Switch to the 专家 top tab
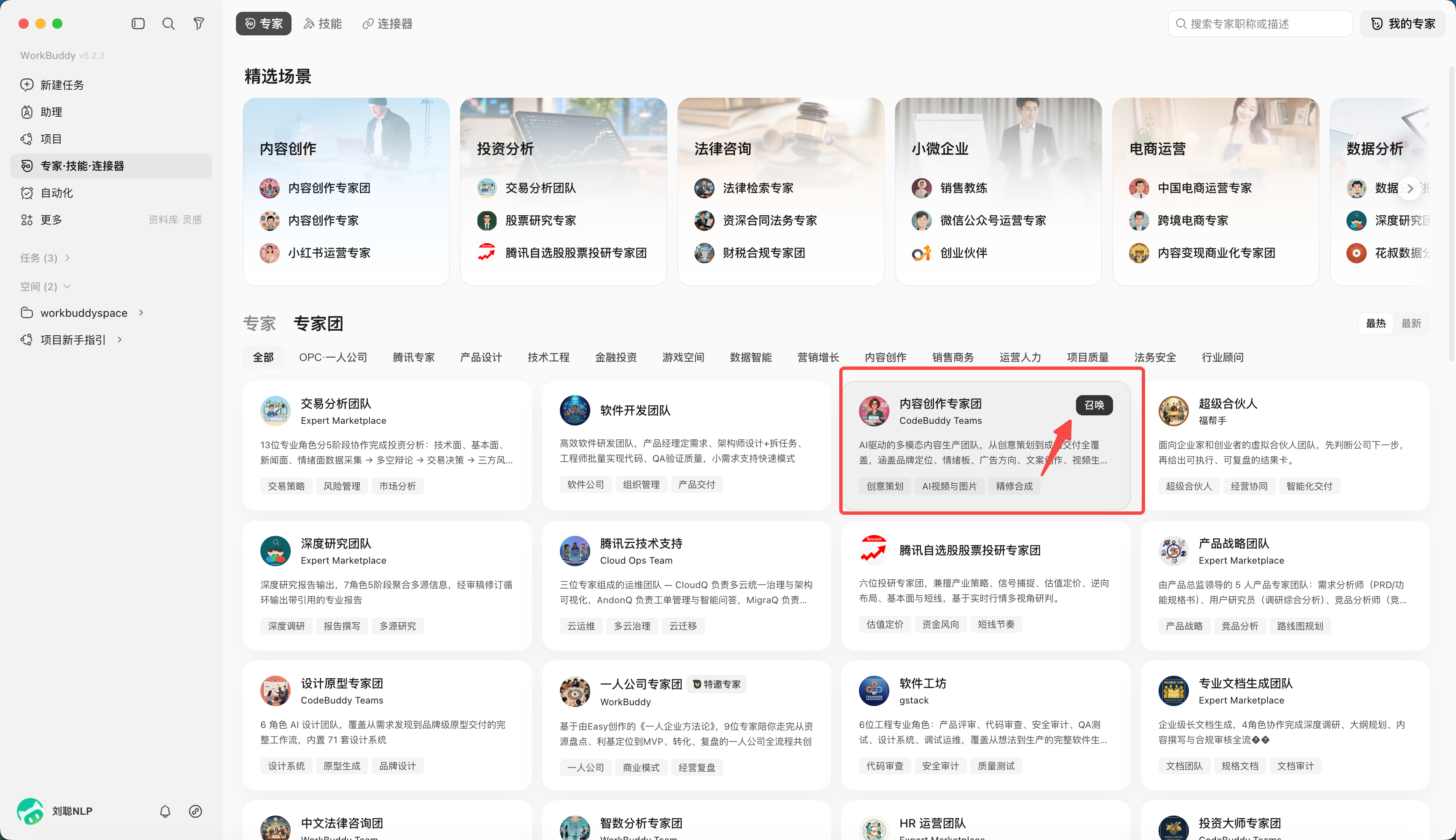Image resolution: width=1456 pixels, height=840 pixels. pos(264,24)
